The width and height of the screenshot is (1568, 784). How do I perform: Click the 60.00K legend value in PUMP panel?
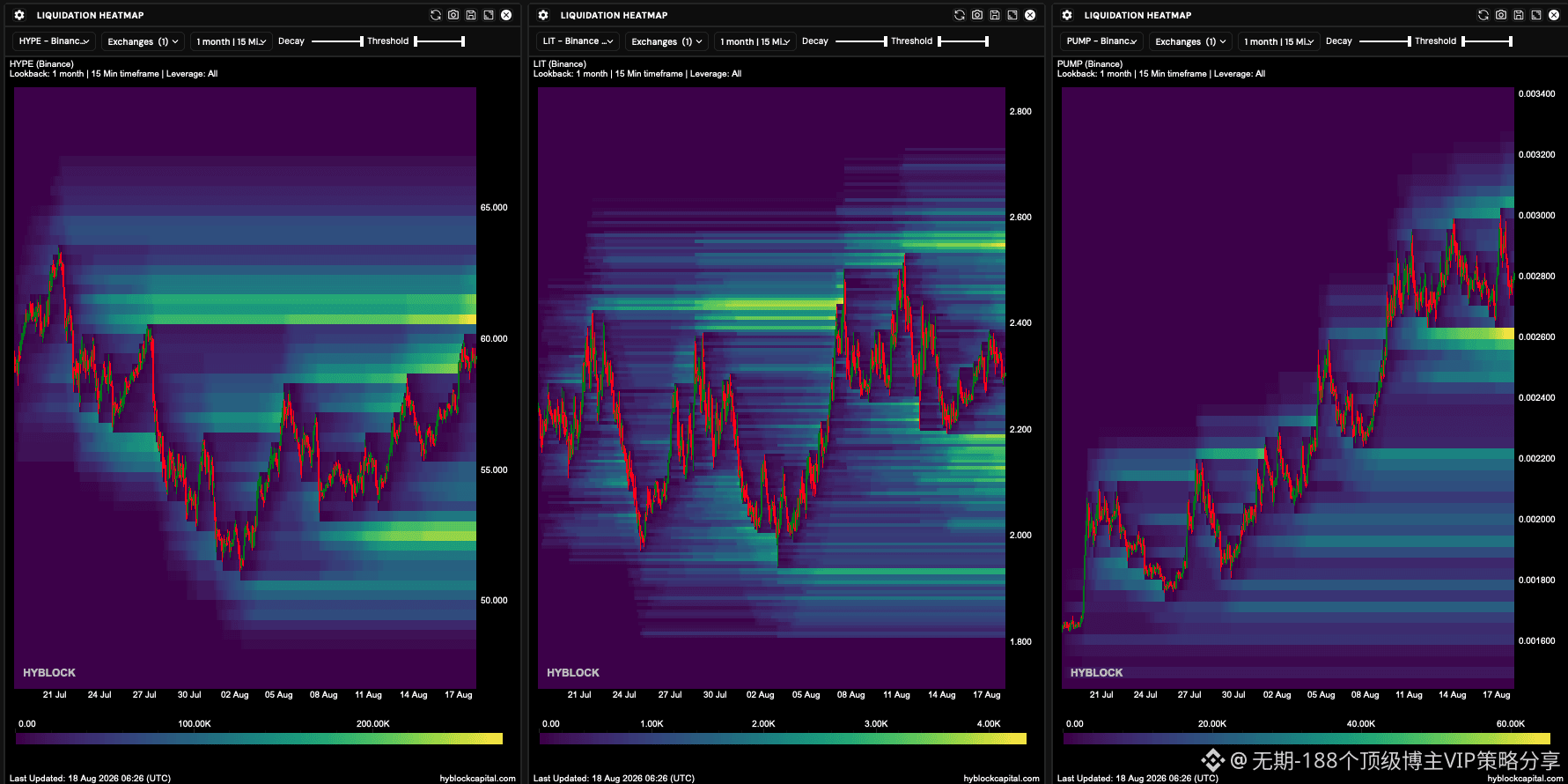click(1511, 724)
